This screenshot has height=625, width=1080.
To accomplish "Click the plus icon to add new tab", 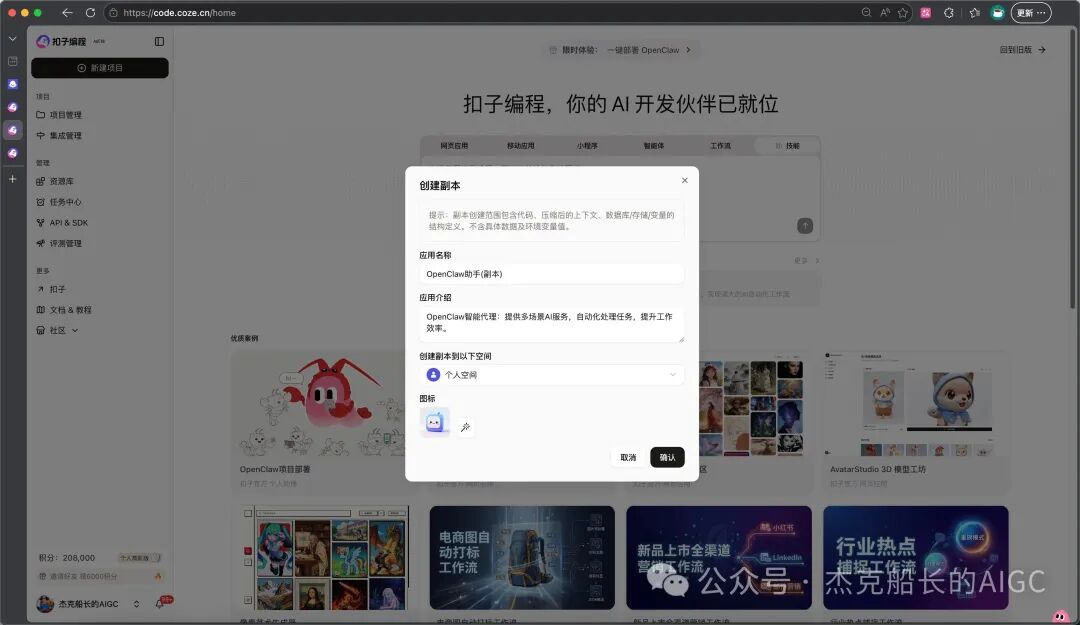I will point(12,179).
